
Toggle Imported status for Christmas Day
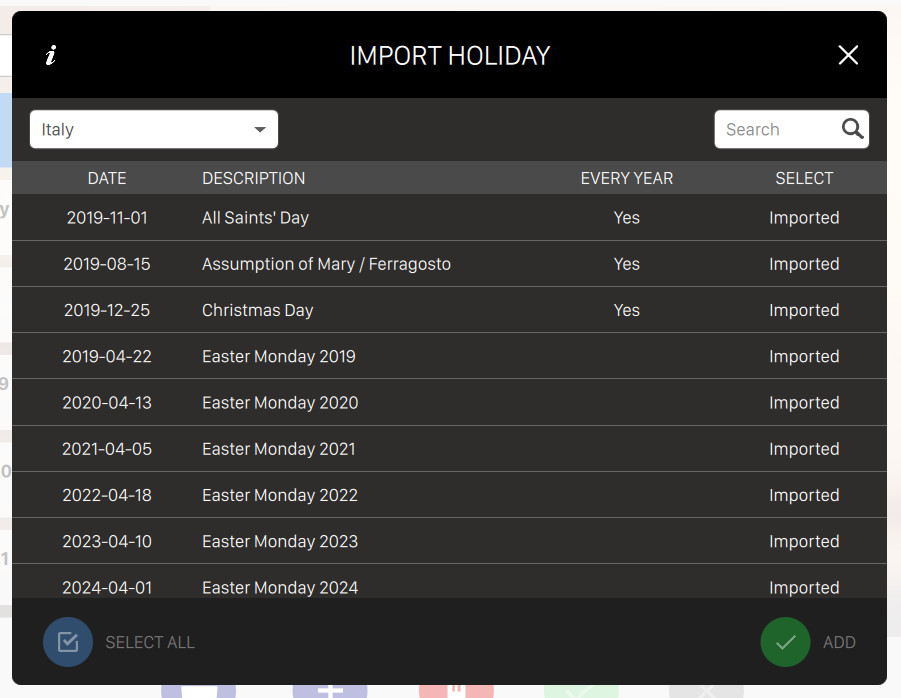coord(804,310)
